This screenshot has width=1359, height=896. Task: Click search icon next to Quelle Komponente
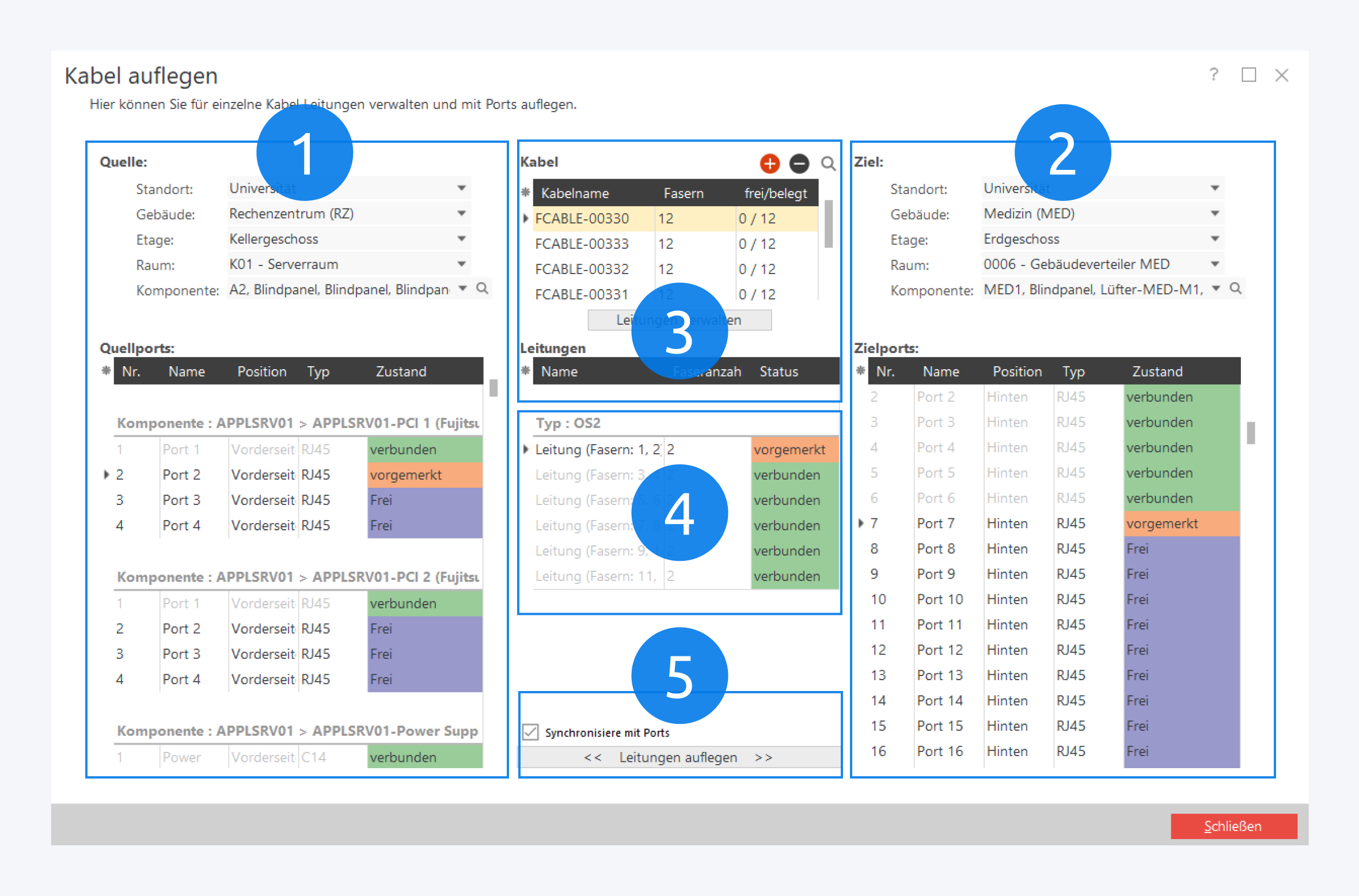pos(483,288)
